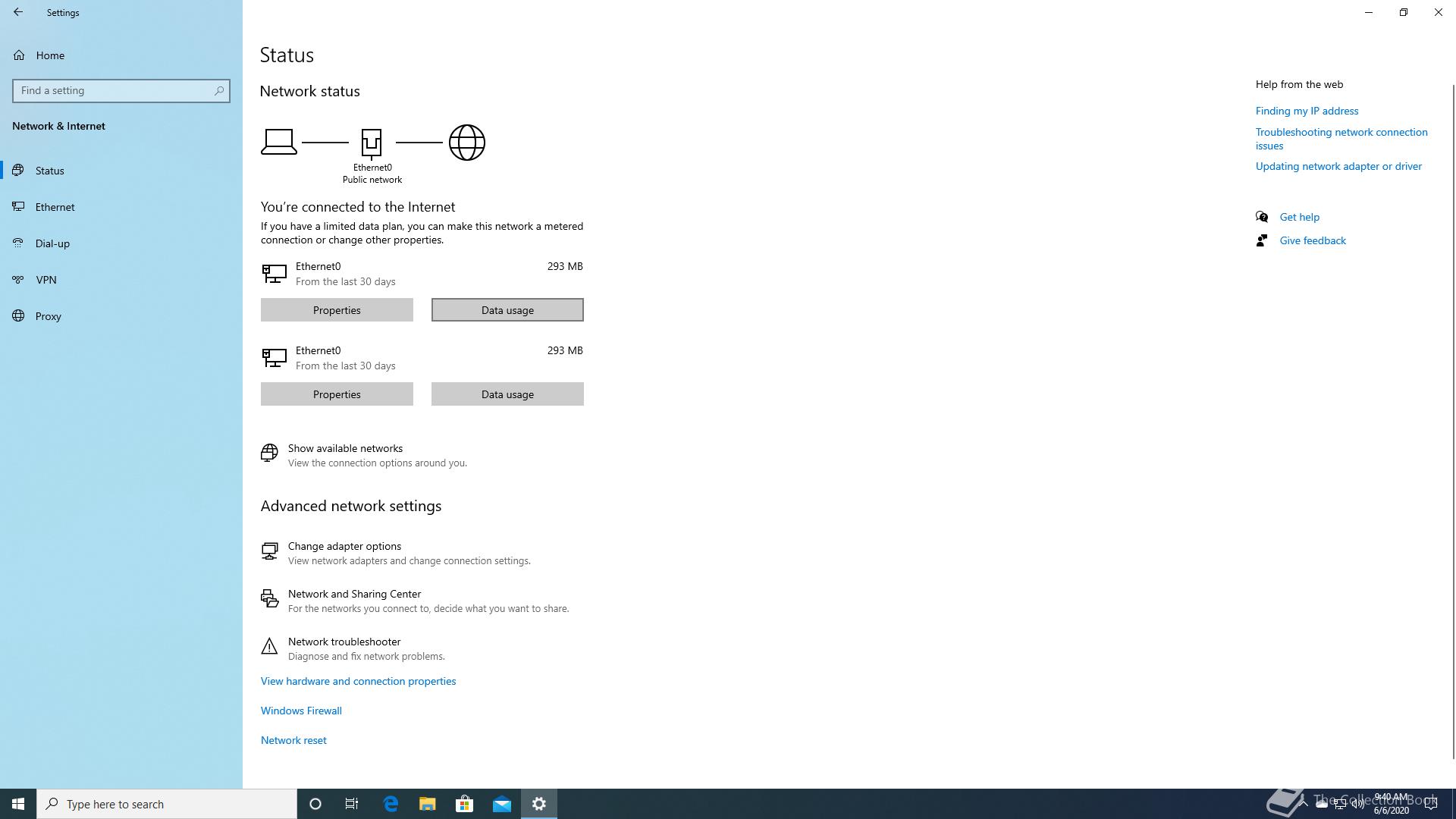Screen dimensions: 1456x819
Task: Open Cortana from the taskbar
Action: tap(315, 804)
